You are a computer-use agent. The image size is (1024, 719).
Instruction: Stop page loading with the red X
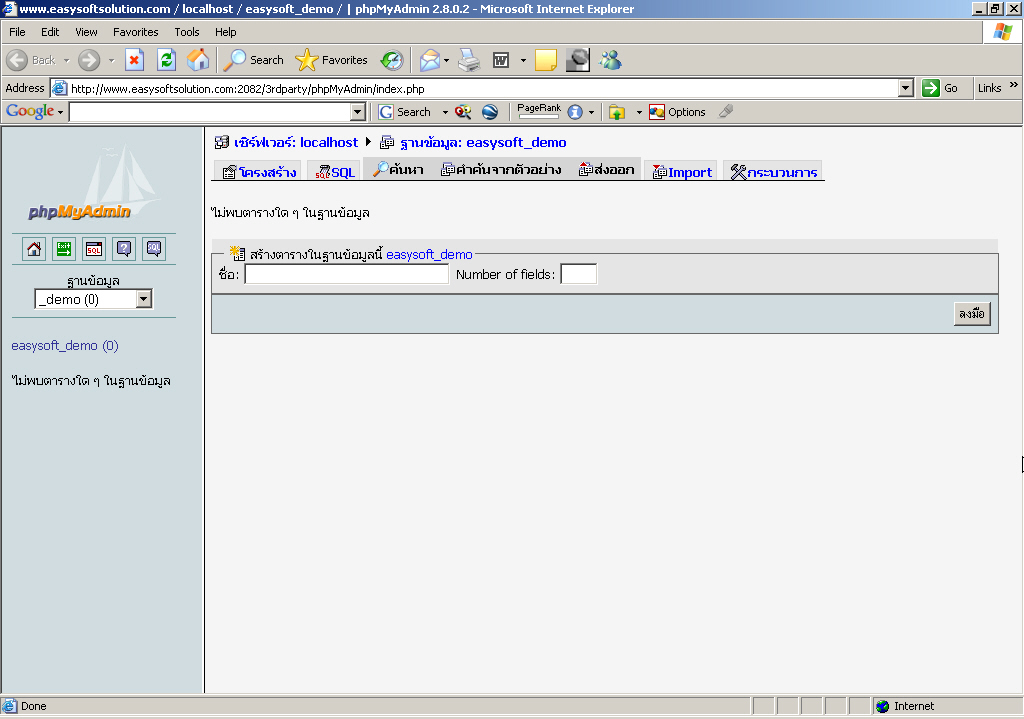pyautogui.click(x=134, y=60)
